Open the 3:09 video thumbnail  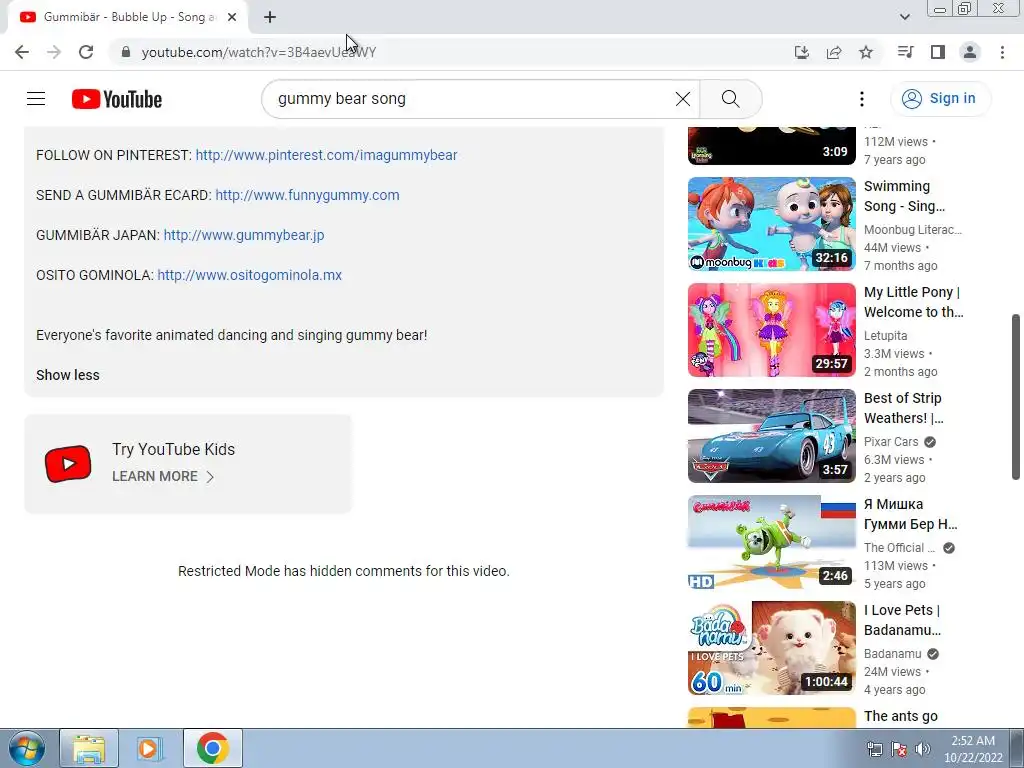[771, 145]
